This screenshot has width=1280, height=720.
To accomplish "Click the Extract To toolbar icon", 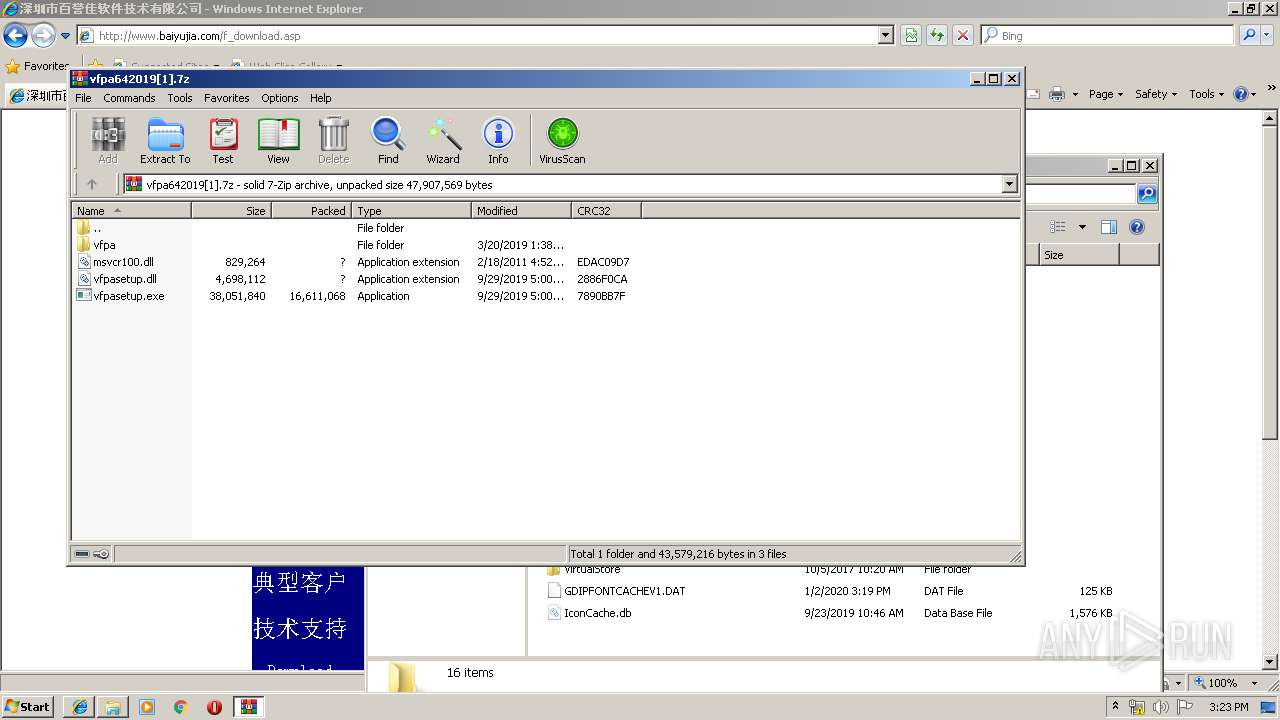I will pos(165,140).
